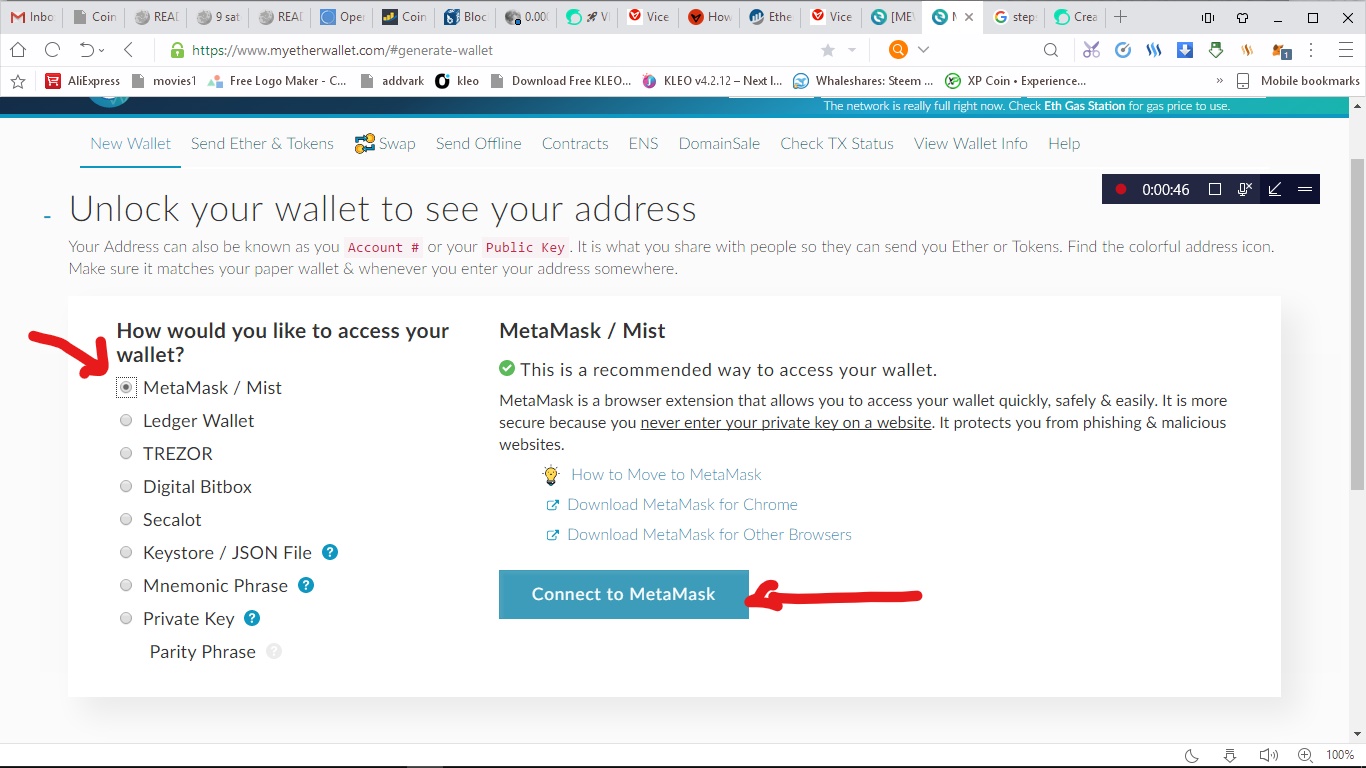Stop the screen recording with the square button
The width and height of the screenshot is (1366, 768).
1215,189
